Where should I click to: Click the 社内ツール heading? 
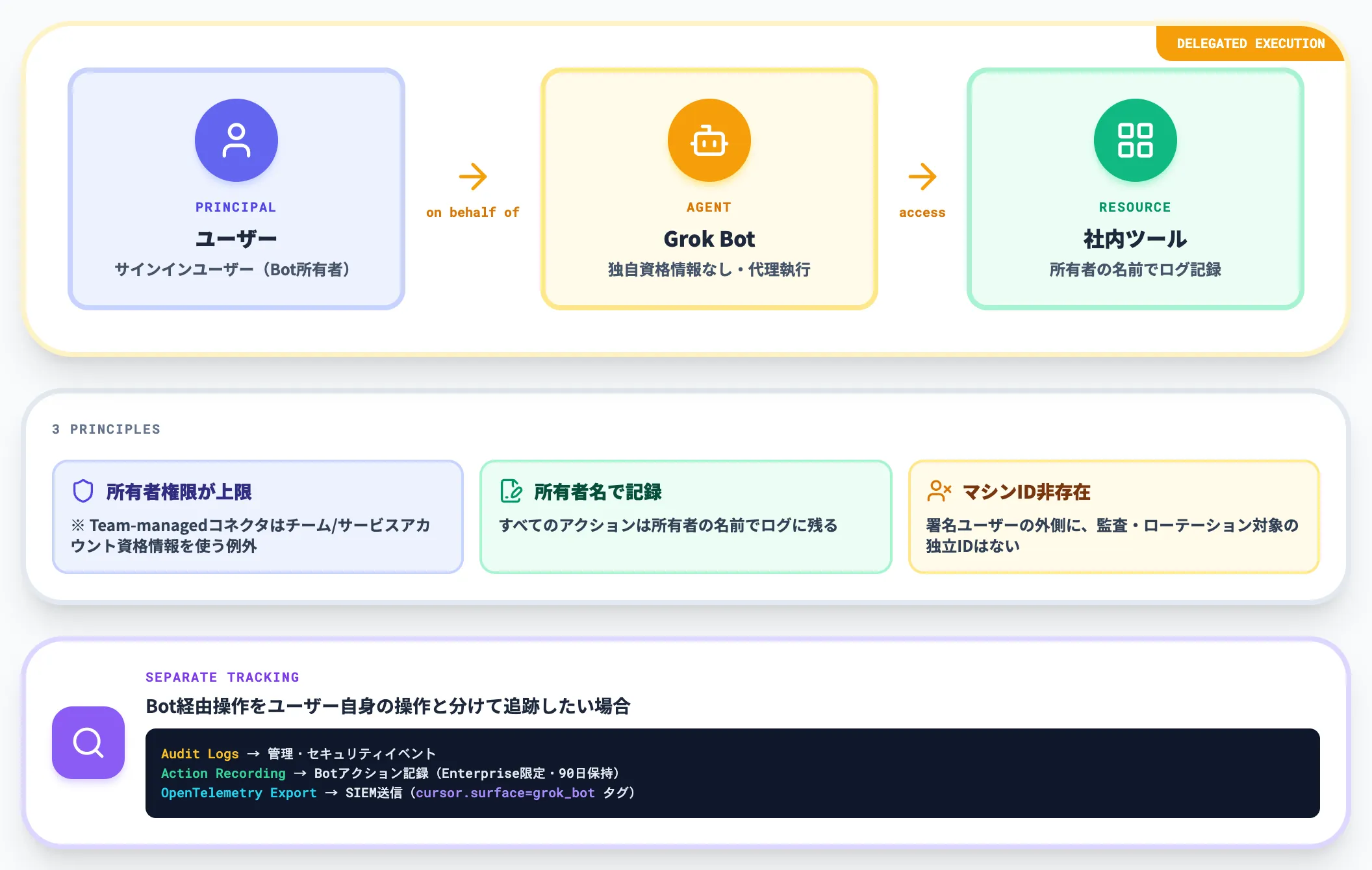1136,239
